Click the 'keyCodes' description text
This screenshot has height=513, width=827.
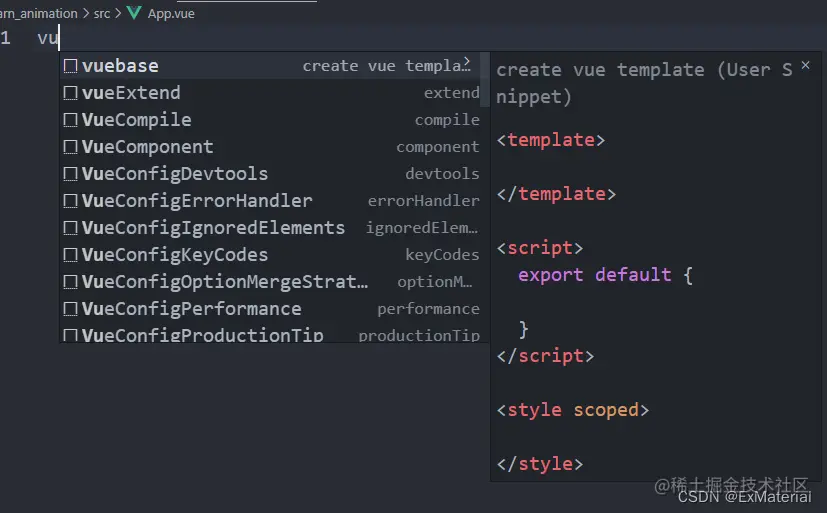coord(443,255)
